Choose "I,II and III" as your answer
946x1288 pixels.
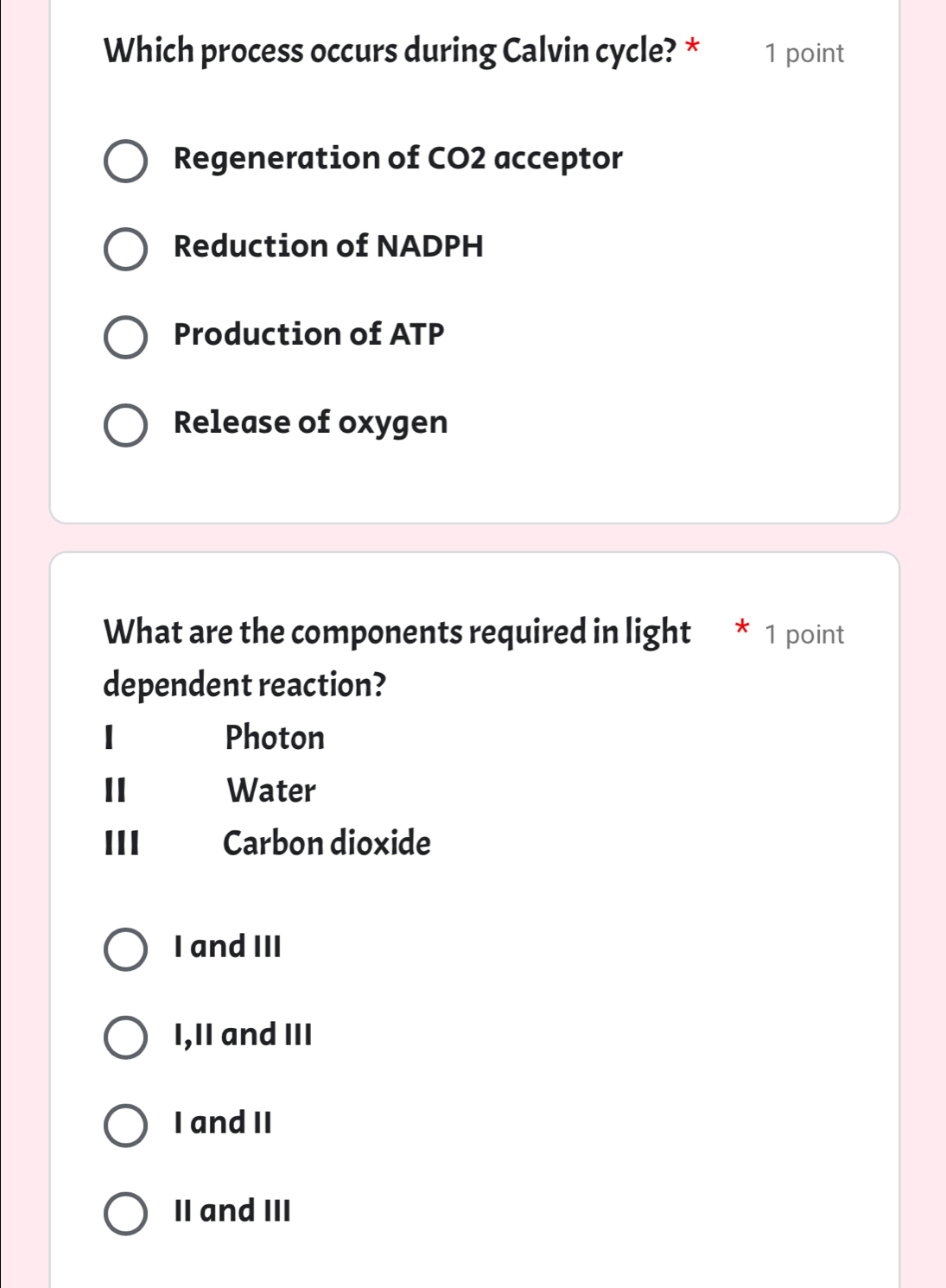[x=125, y=1036]
